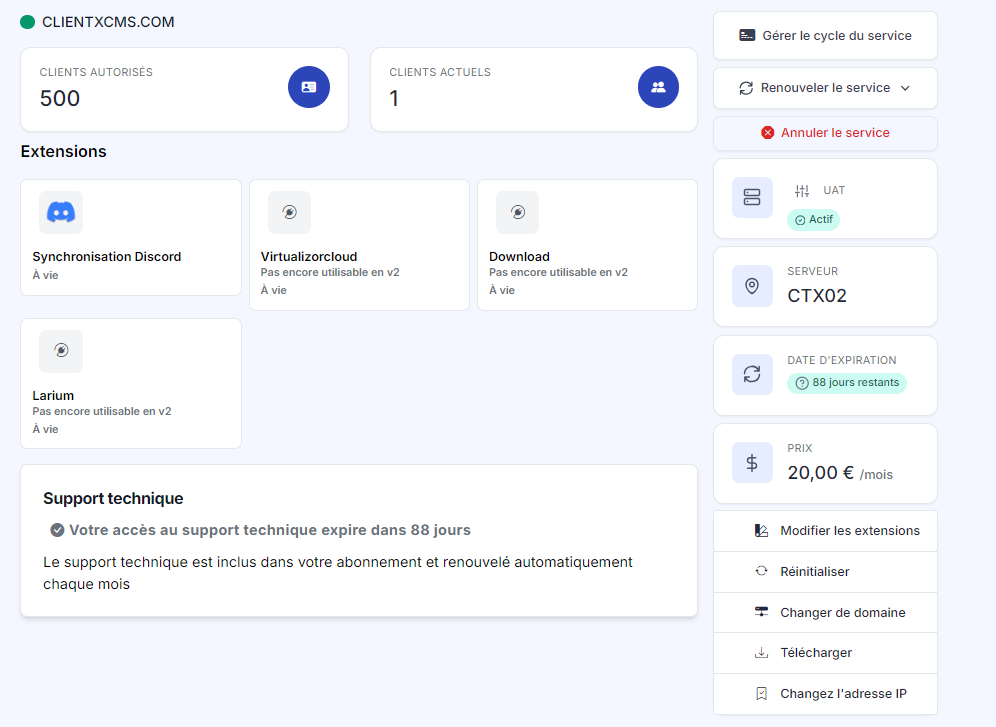This screenshot has width=996, height=727.
Task: Open Gérer le cycle du service
Action: pos(824,35)
